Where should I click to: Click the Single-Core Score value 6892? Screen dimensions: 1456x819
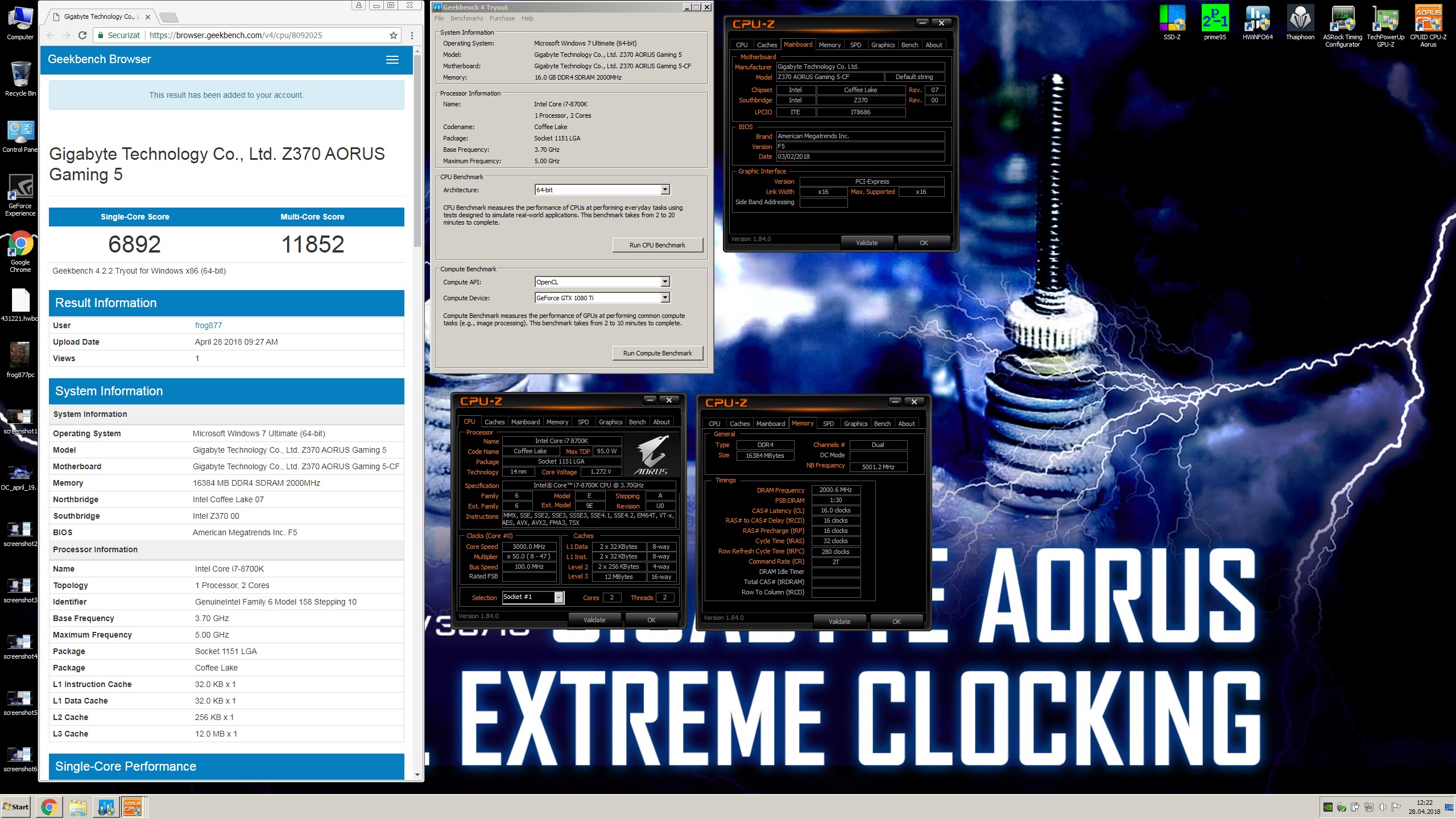[x=135, y=245]
